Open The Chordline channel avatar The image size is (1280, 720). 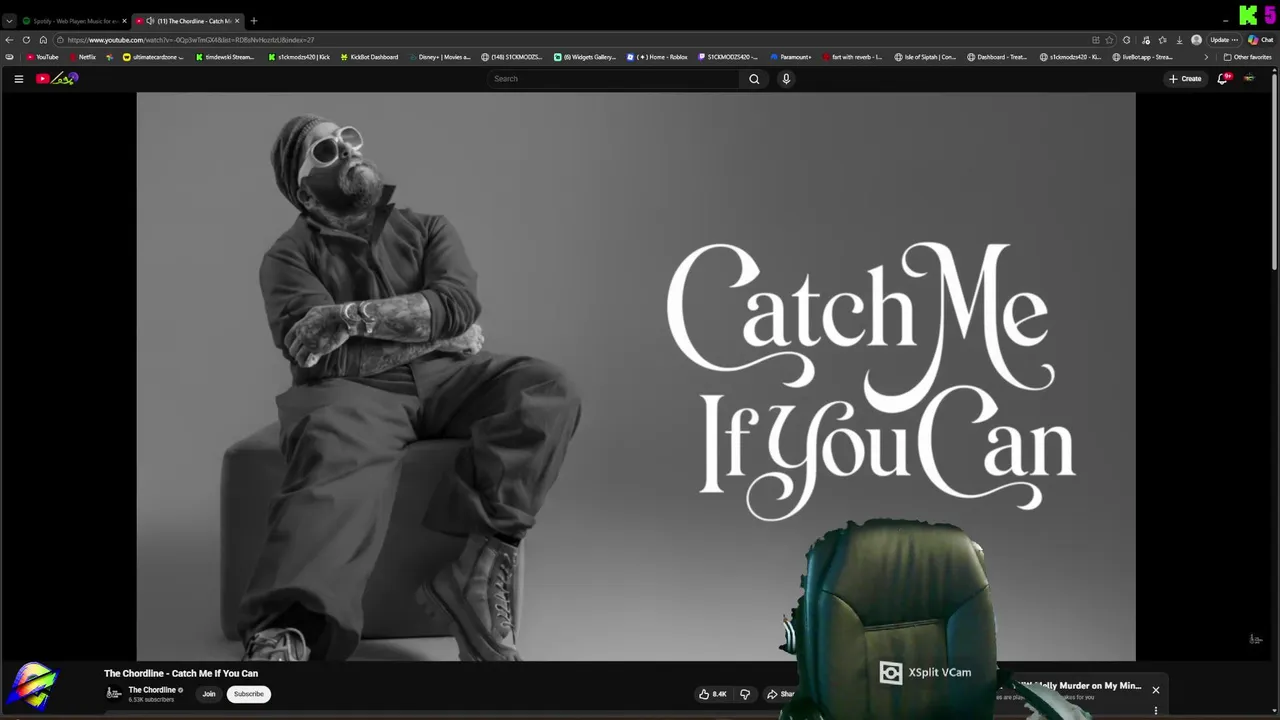pos(114,693)
